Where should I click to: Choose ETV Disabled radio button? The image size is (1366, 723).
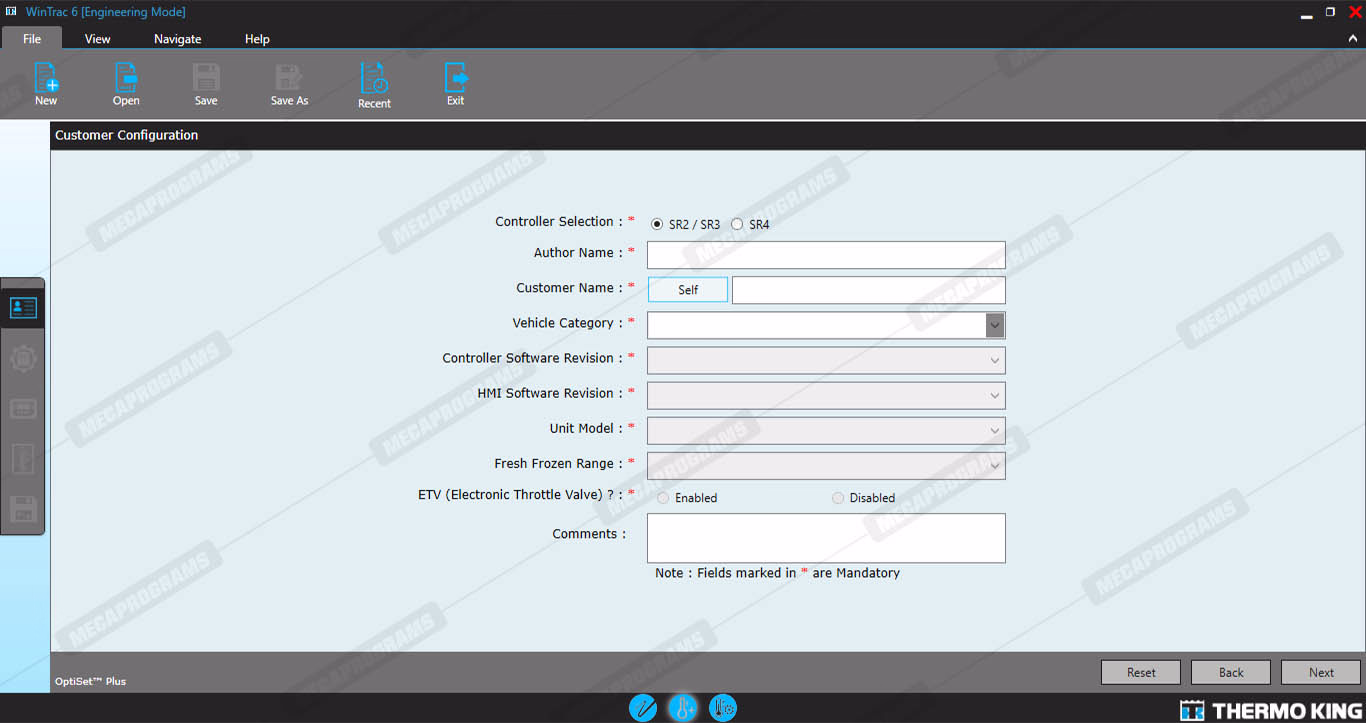pyautogui.click(x=838, y=497)
